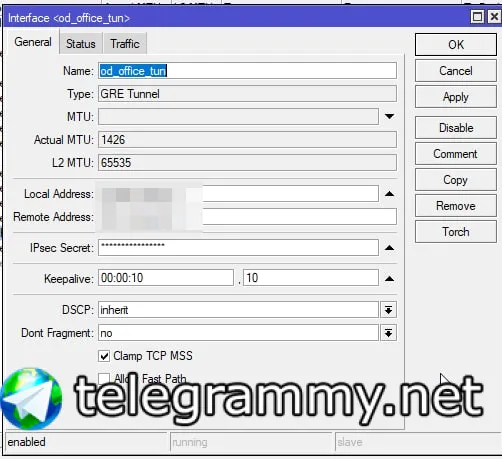Screen dimensions: 502x459
Task: Open the Dont Fragment dropdown list
Action: (388, 333)
